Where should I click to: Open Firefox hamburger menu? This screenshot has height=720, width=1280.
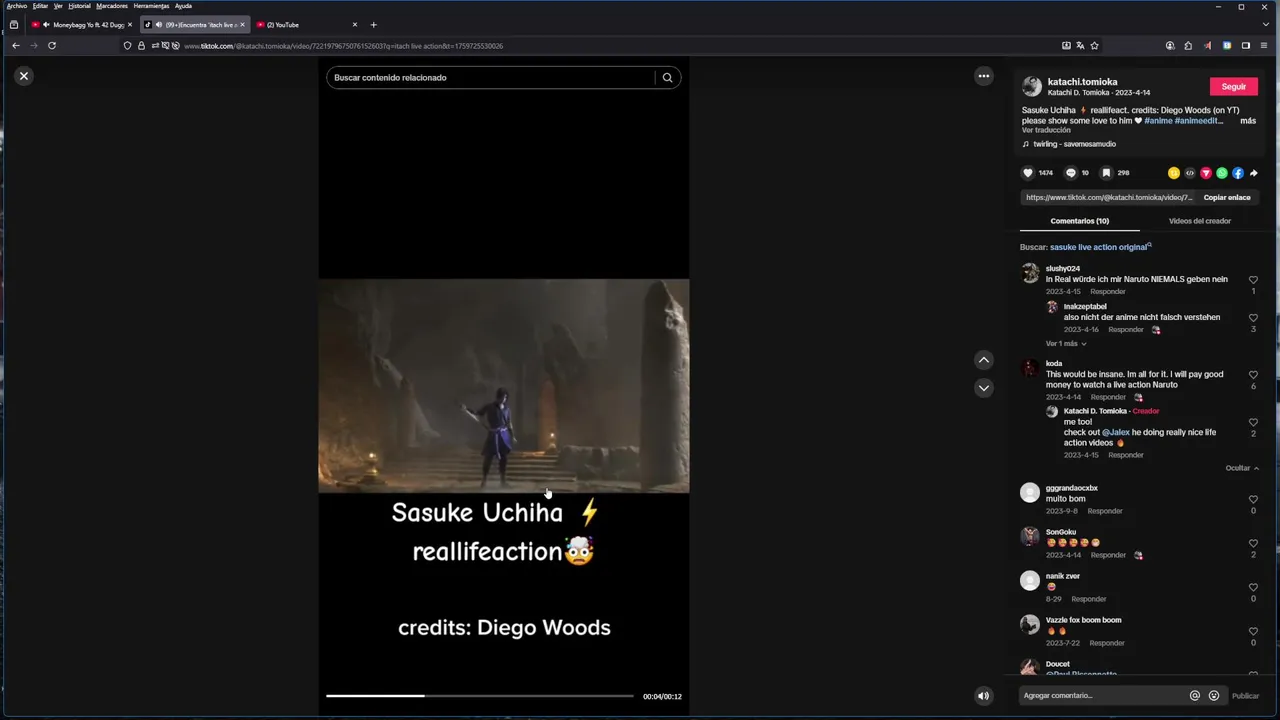tap(1264, 45)
